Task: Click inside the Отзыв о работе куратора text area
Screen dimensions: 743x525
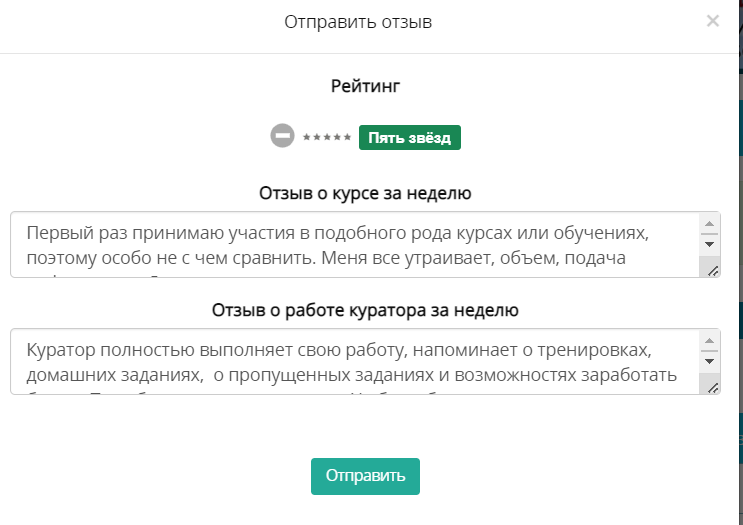Action: coord(354,362)
